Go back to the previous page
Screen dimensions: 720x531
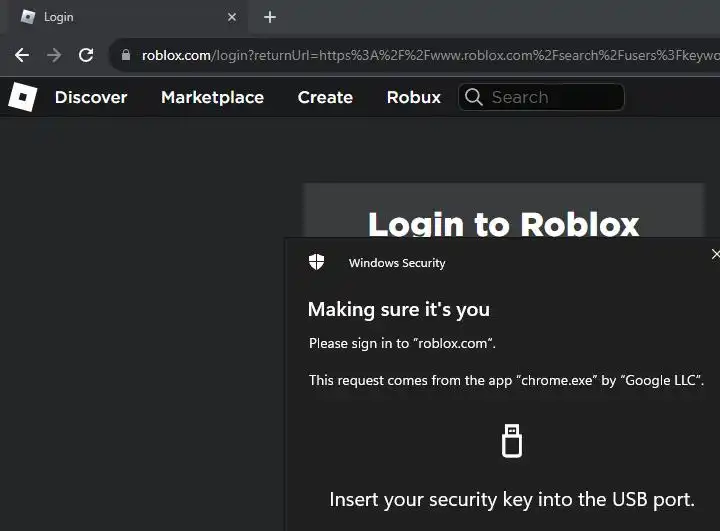[22, 55]
